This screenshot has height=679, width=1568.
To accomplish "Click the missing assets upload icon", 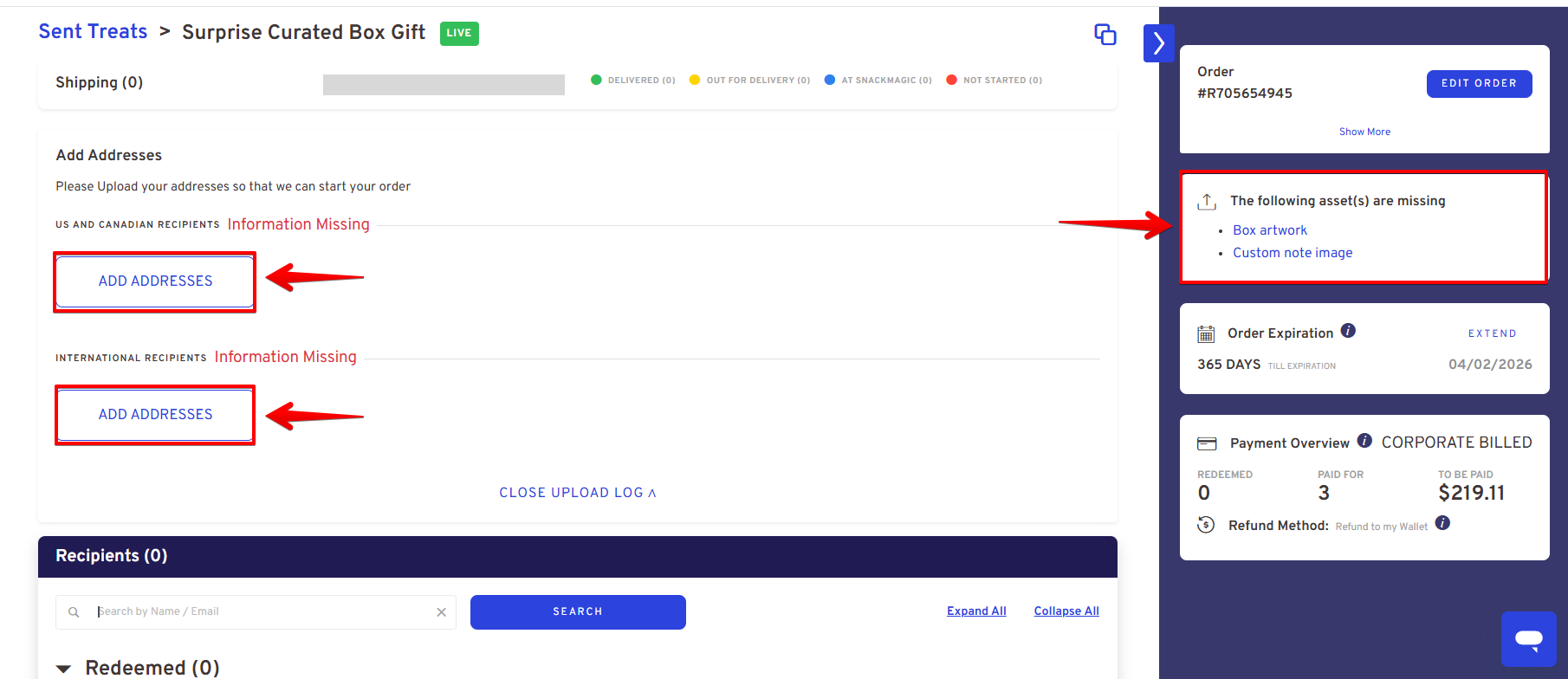I will (1207, 202).
